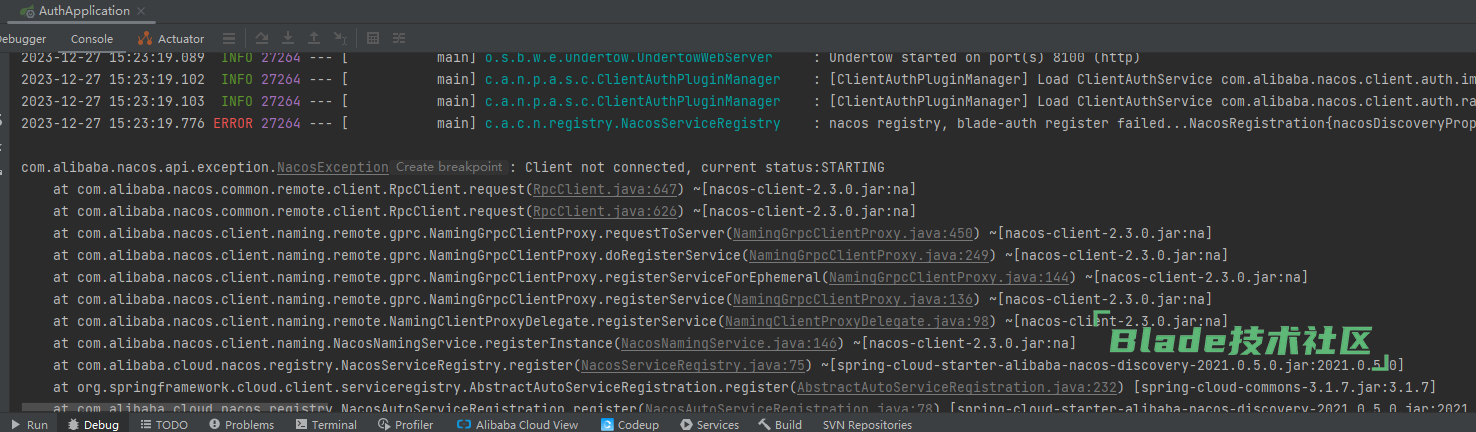Click the Evaluate Expression calculator icon
This screenshot has width=1476, height=432.
click(x=373, y=39)
